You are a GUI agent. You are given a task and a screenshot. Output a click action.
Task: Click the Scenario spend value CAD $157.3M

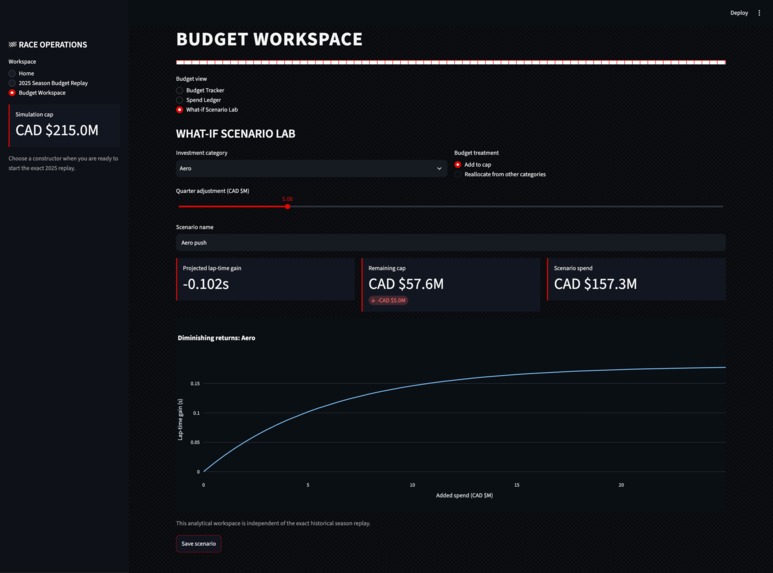pyautogui.click(x=595, y=284)
